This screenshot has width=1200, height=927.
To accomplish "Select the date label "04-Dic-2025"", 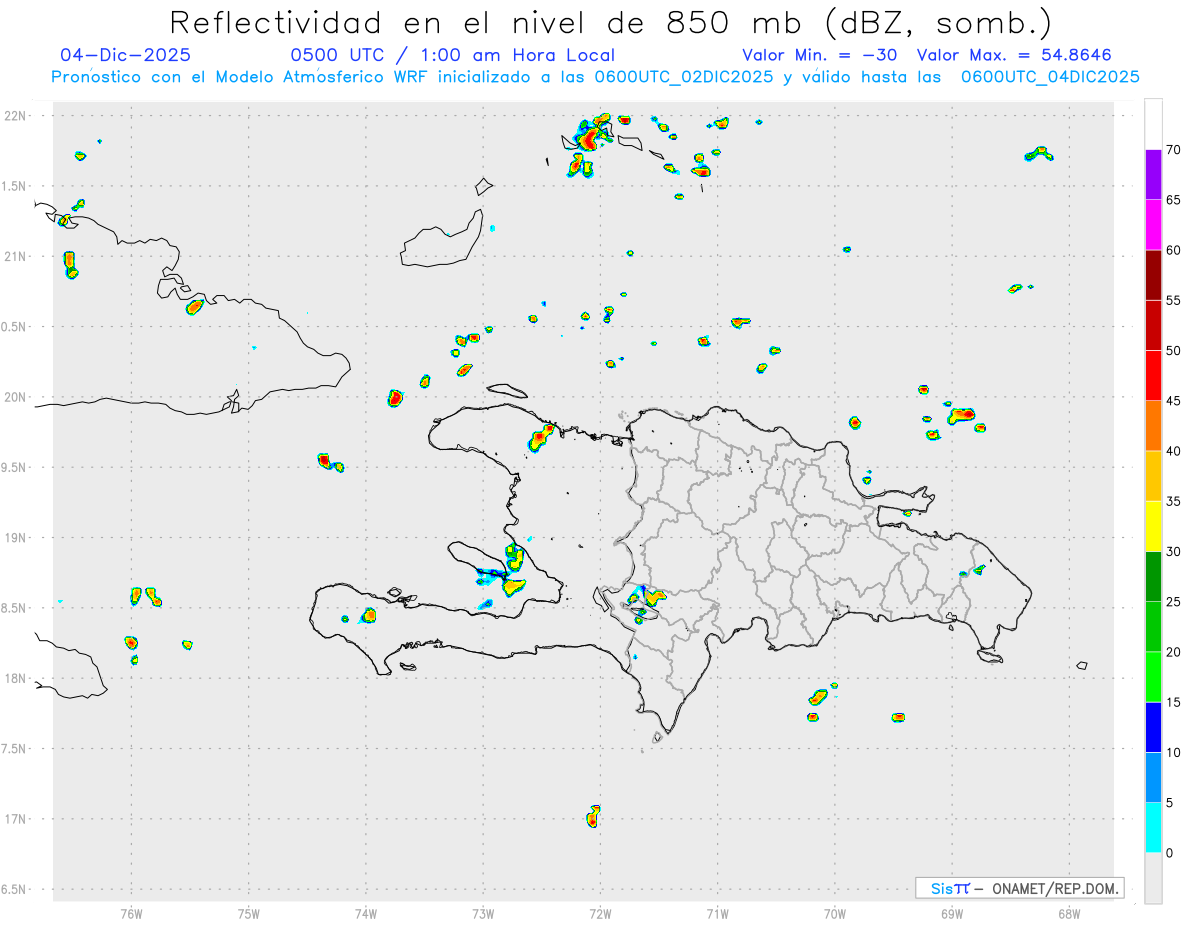I will 125,55.
